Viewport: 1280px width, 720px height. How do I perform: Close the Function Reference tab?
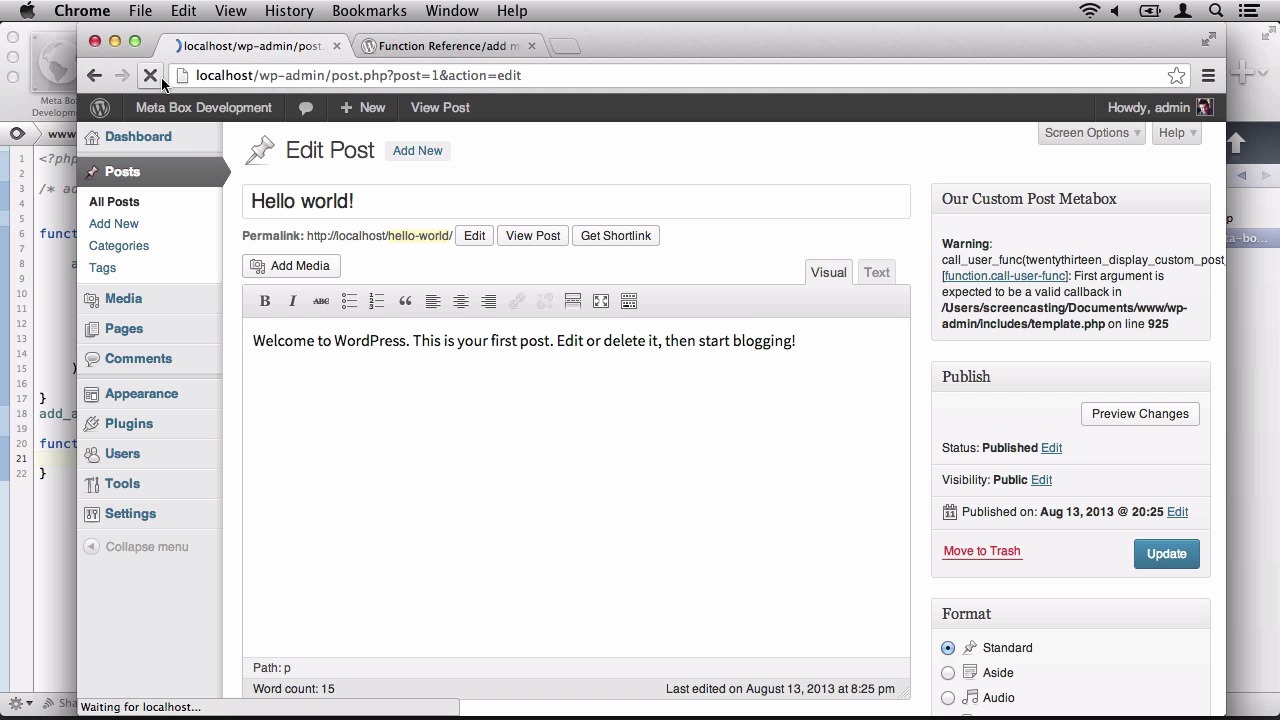point(532,46)
